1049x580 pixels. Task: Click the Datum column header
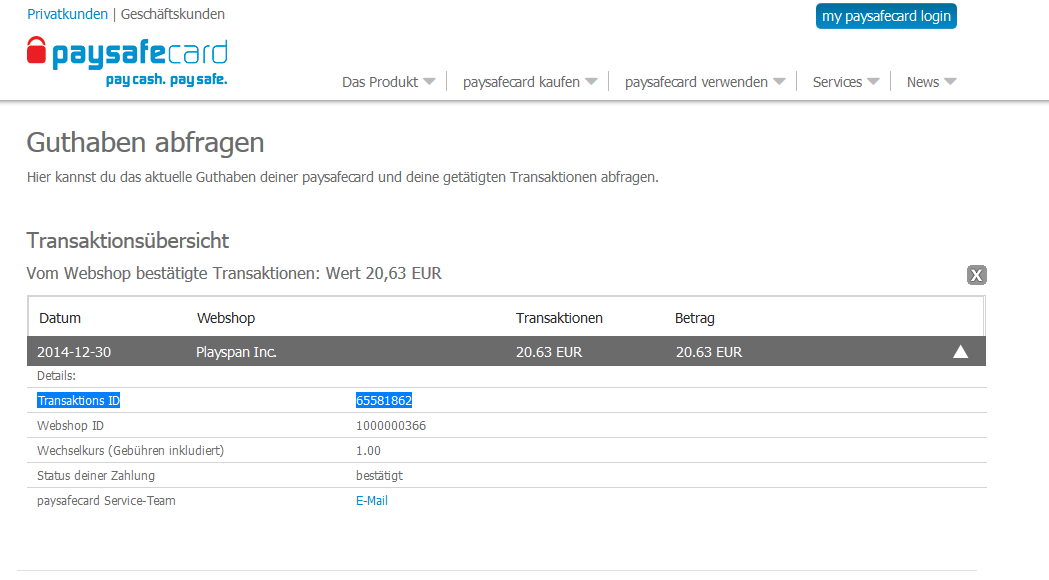[60, 318]
